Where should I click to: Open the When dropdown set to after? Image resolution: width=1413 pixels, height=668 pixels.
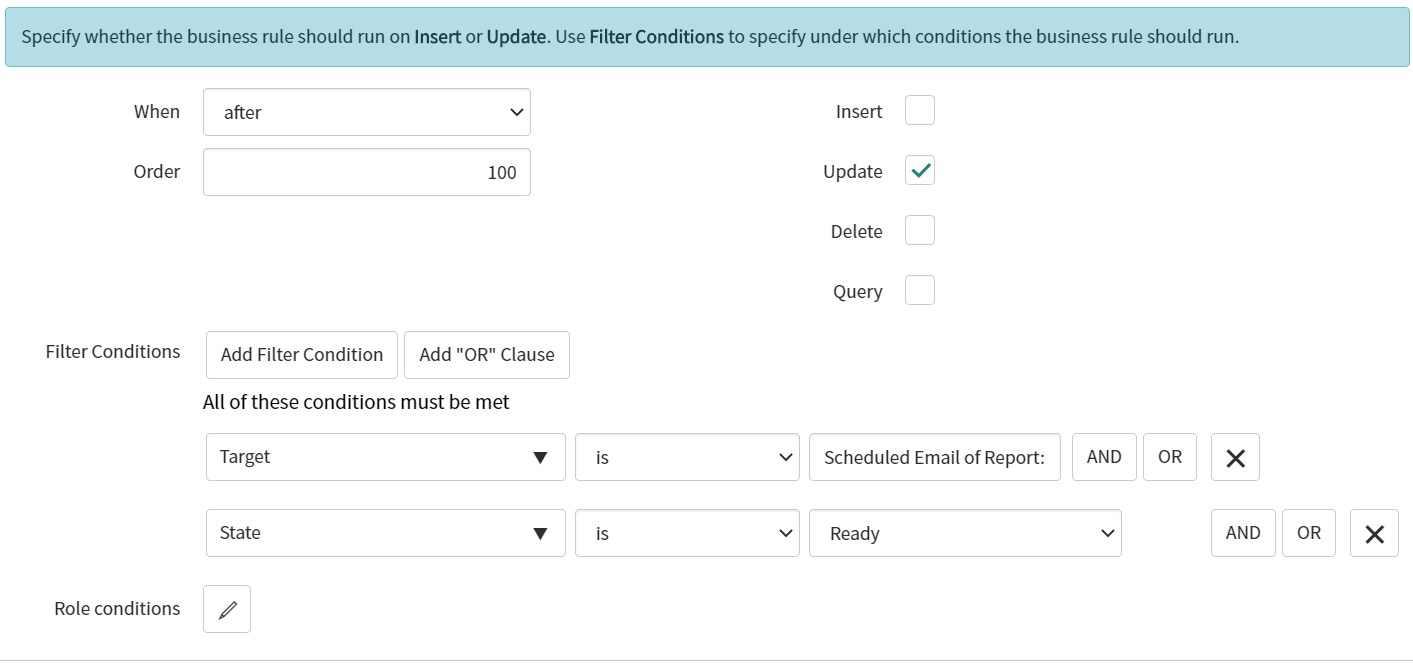367,112
